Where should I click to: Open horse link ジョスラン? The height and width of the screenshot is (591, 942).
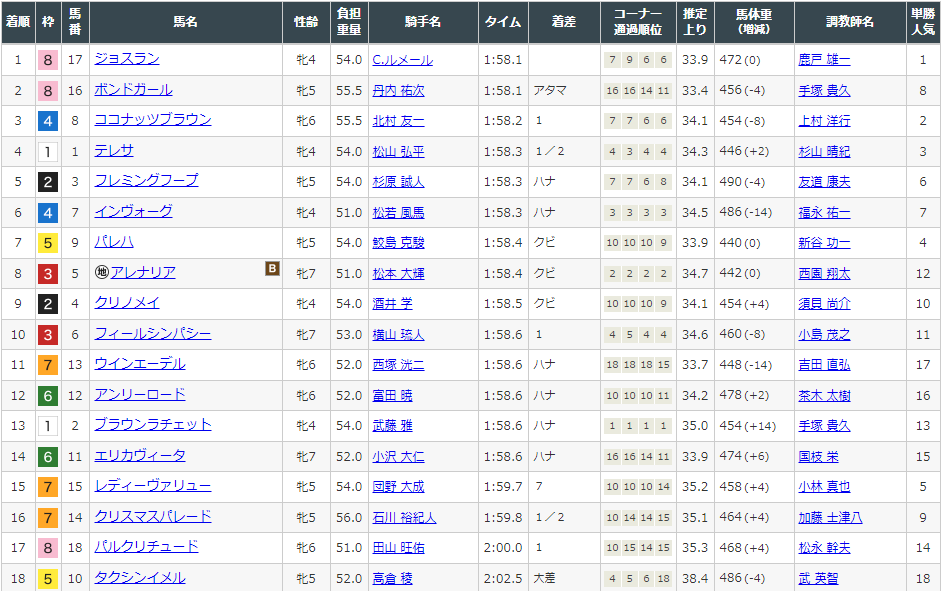[126, 59]
